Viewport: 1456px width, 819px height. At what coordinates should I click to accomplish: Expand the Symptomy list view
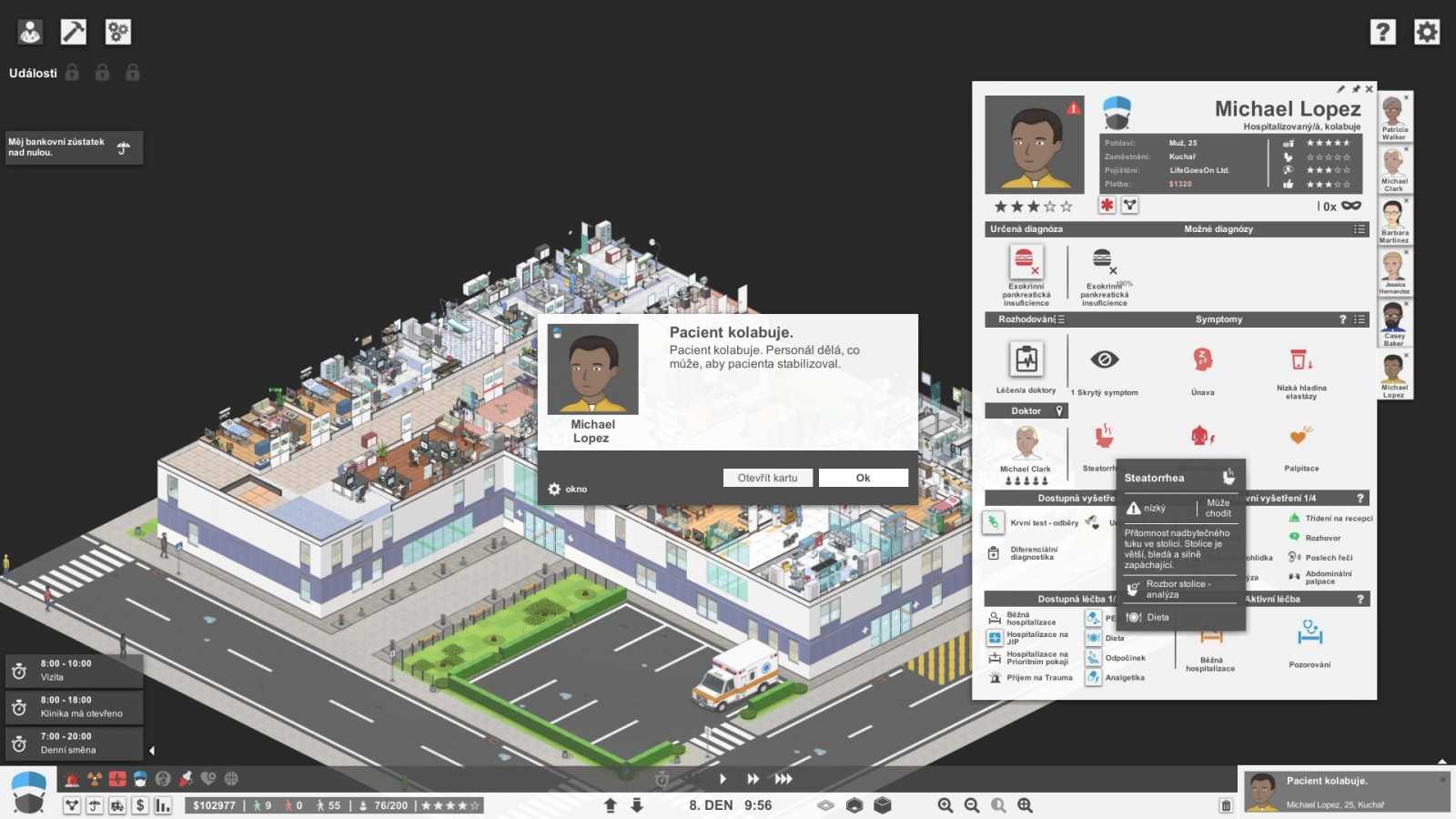[1360, 319]
